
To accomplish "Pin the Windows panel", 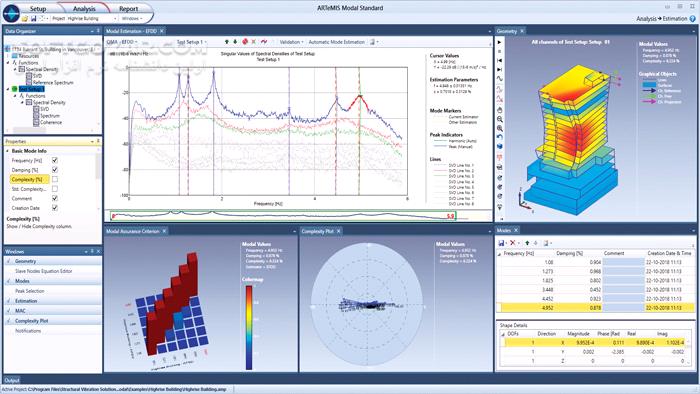I will (92, 251).
